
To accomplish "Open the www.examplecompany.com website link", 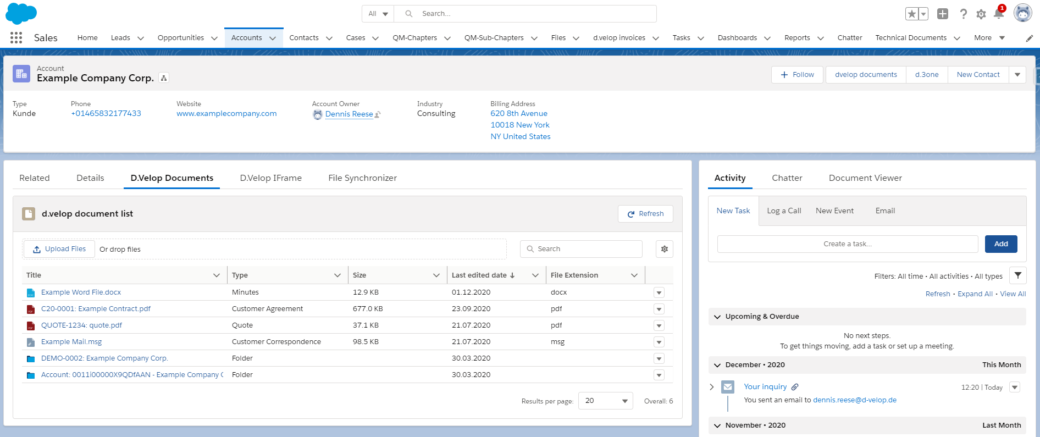I will [226, 113].
